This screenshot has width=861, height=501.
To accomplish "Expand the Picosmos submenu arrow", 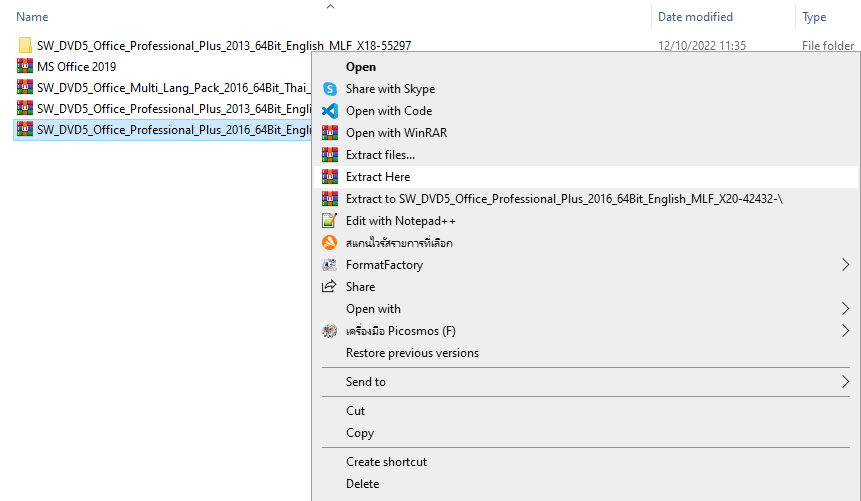I will point(846,331).
